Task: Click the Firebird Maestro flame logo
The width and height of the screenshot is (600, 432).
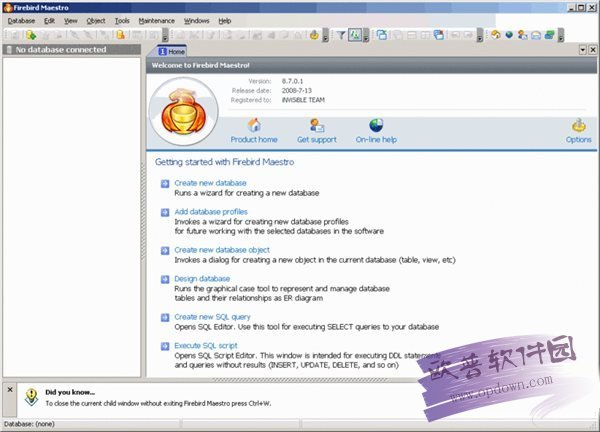Action: pyautogui.click(x=184, y=112)
